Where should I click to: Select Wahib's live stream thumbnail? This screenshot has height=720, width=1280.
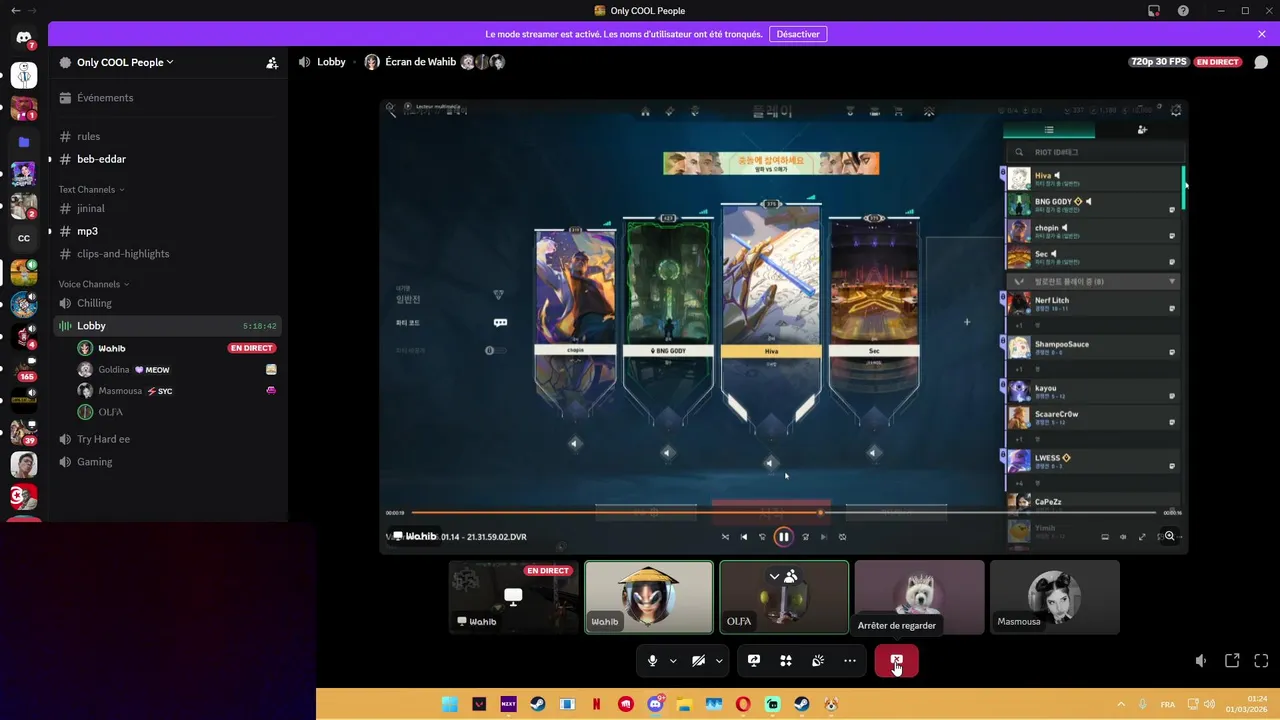(x=513, y=597)
